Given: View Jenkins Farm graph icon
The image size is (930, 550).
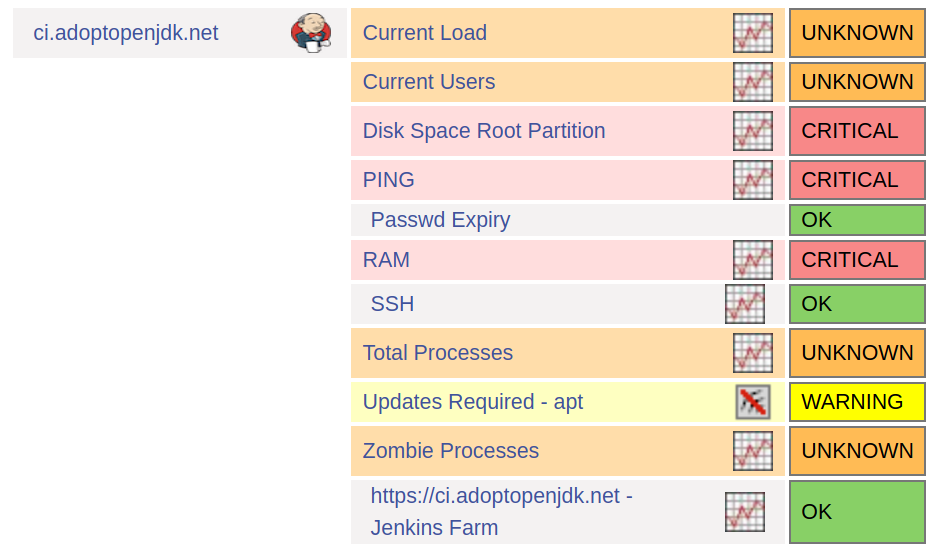Looking at the screenshot, I should 745,512.
